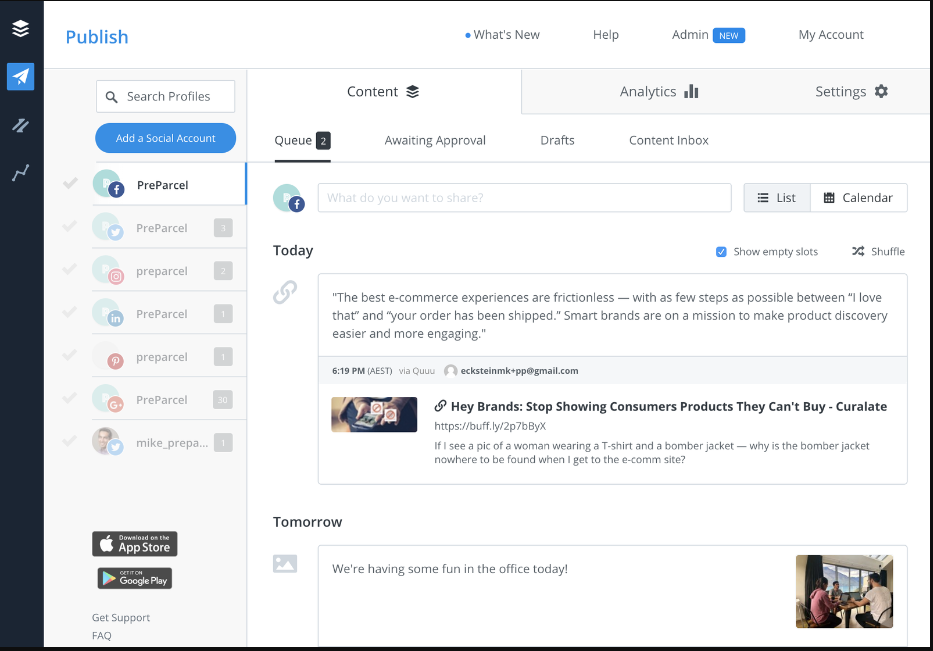Viewport: 933px width, 651px height.
Task: Open the Analyze line graph sidebar icon
Action: point(20,173)
